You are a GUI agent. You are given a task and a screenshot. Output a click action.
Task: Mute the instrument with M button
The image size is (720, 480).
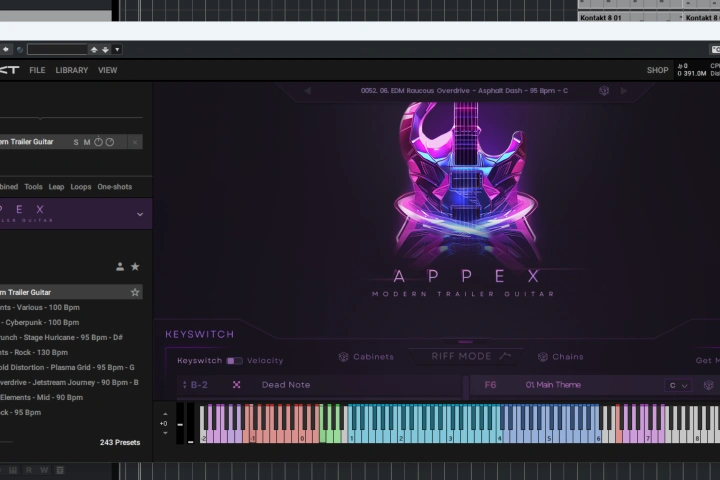[87, 142]
